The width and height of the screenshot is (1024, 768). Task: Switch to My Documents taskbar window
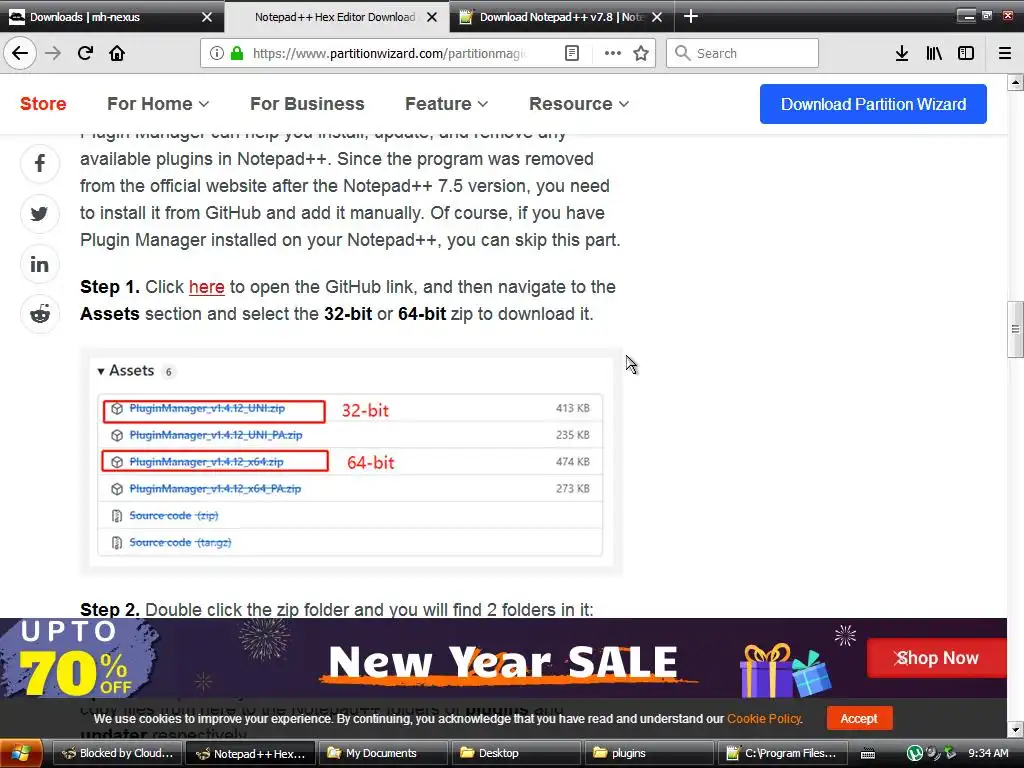point(383,753)
